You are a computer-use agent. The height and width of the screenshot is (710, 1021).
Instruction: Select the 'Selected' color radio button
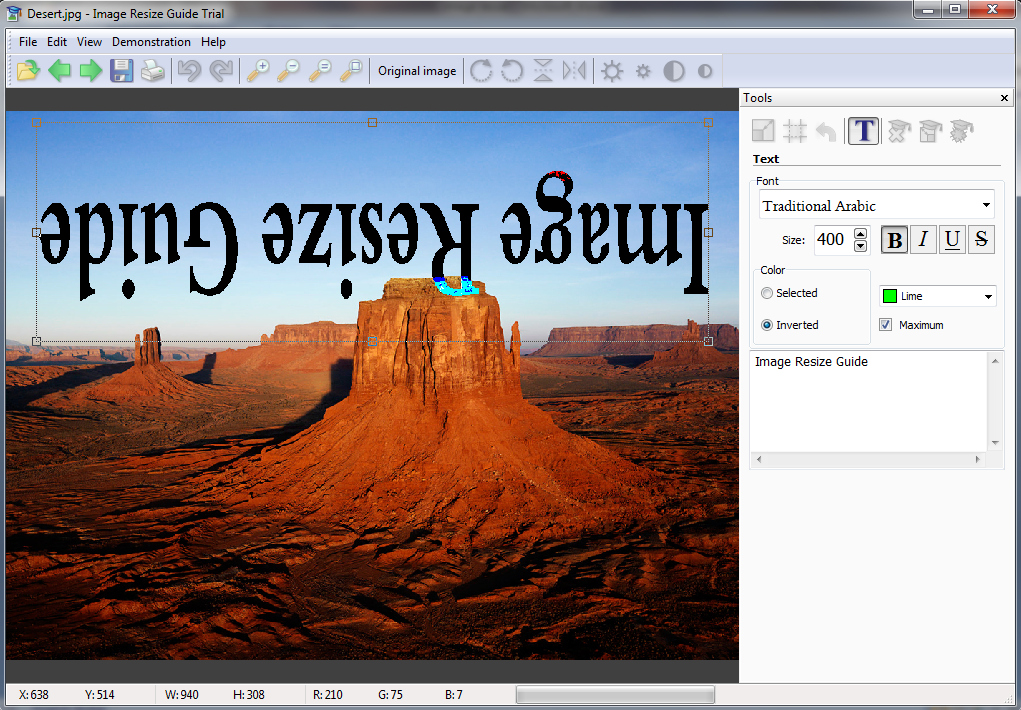coord(767,293)
